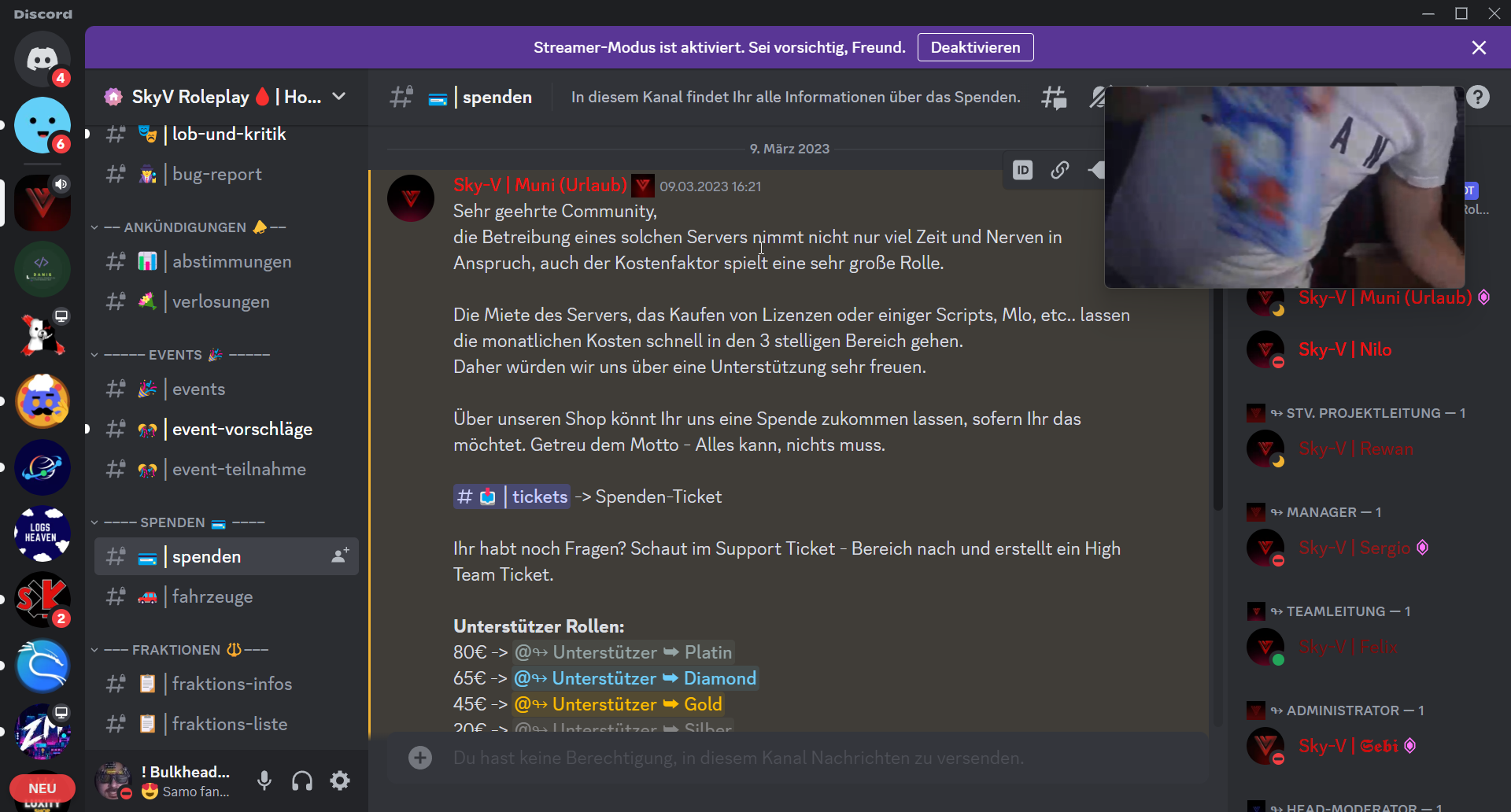Open the Help question mark icon

1478,97
